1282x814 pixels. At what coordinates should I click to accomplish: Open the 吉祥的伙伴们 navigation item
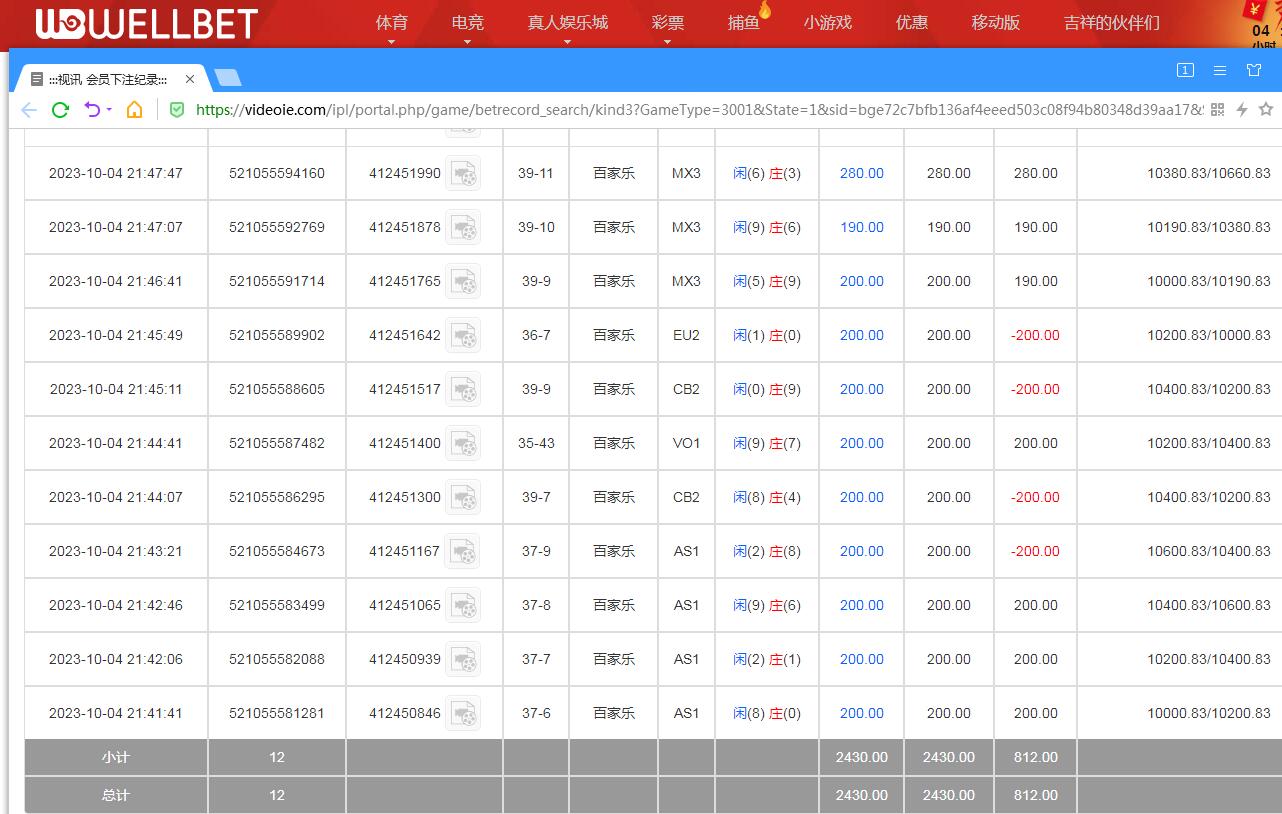coord(1112,22)
